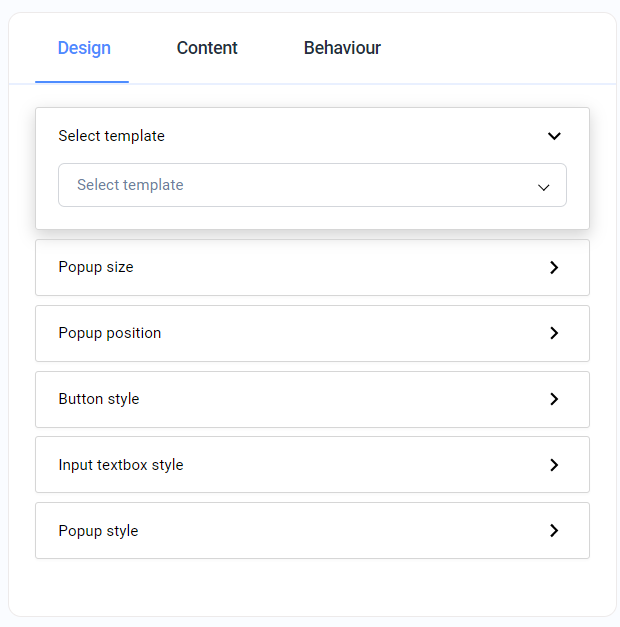The width and height of the screenshot is (620, 627).
Task: Collapse Select template section using its chevron
Action: click(554, 136)
